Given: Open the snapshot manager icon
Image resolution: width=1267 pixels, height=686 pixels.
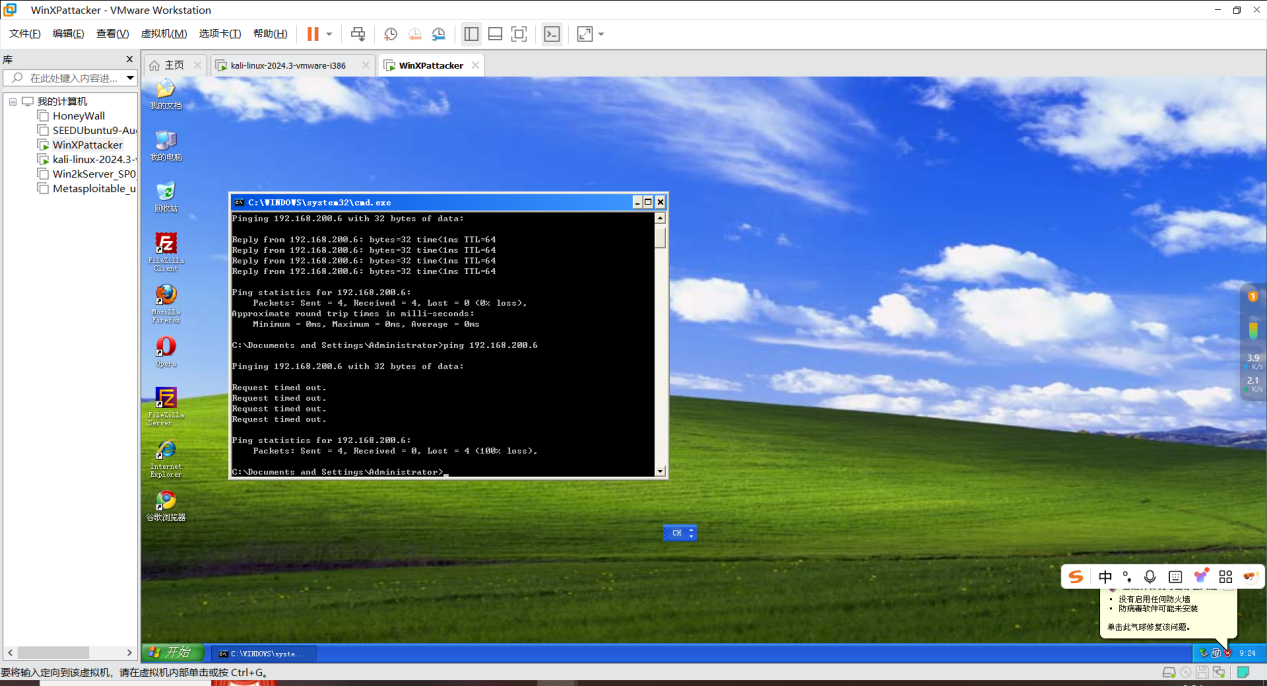Looking at the screenshot, I should coord(439,34).
